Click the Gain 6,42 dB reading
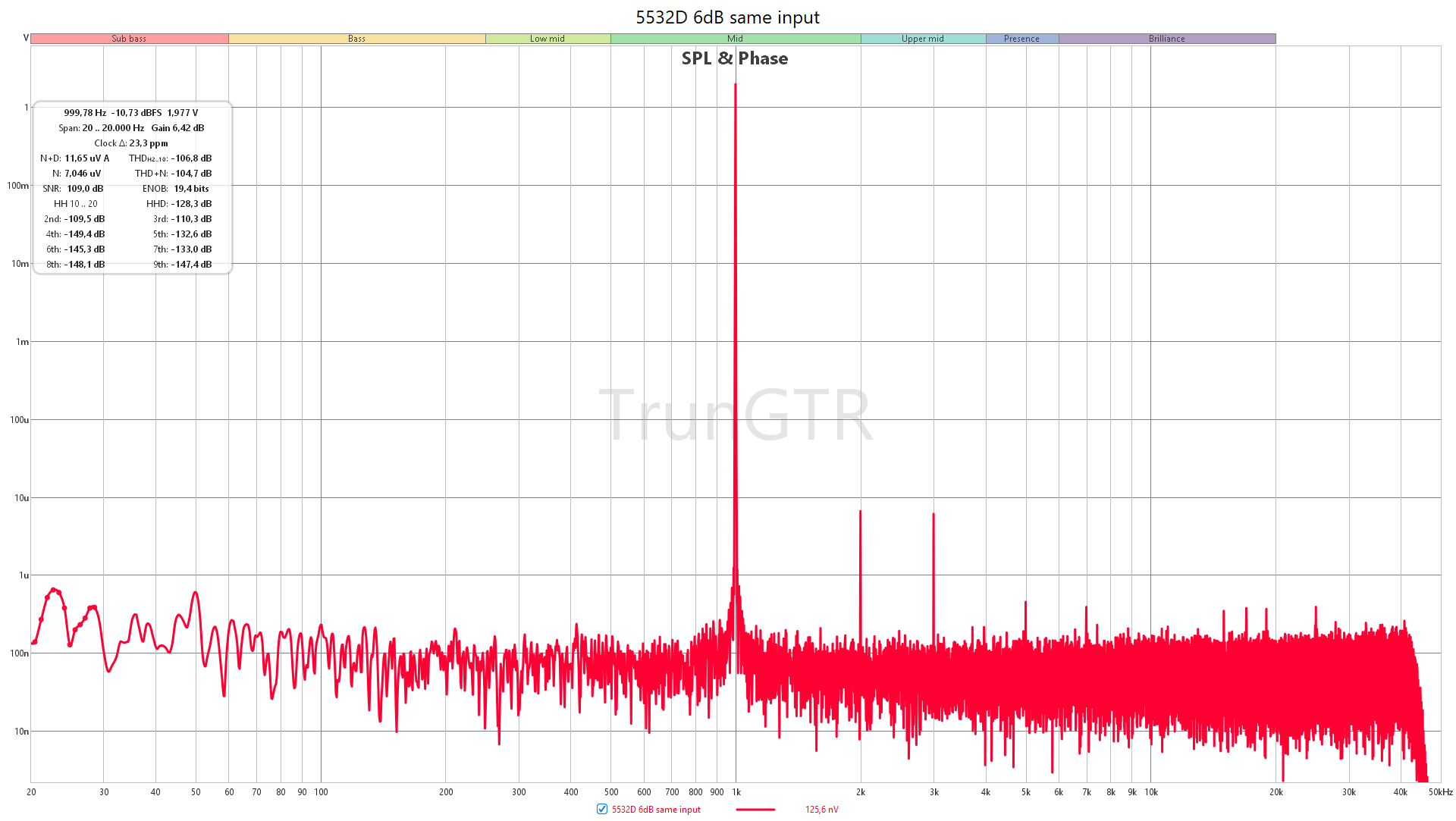 tap(177, 128)
